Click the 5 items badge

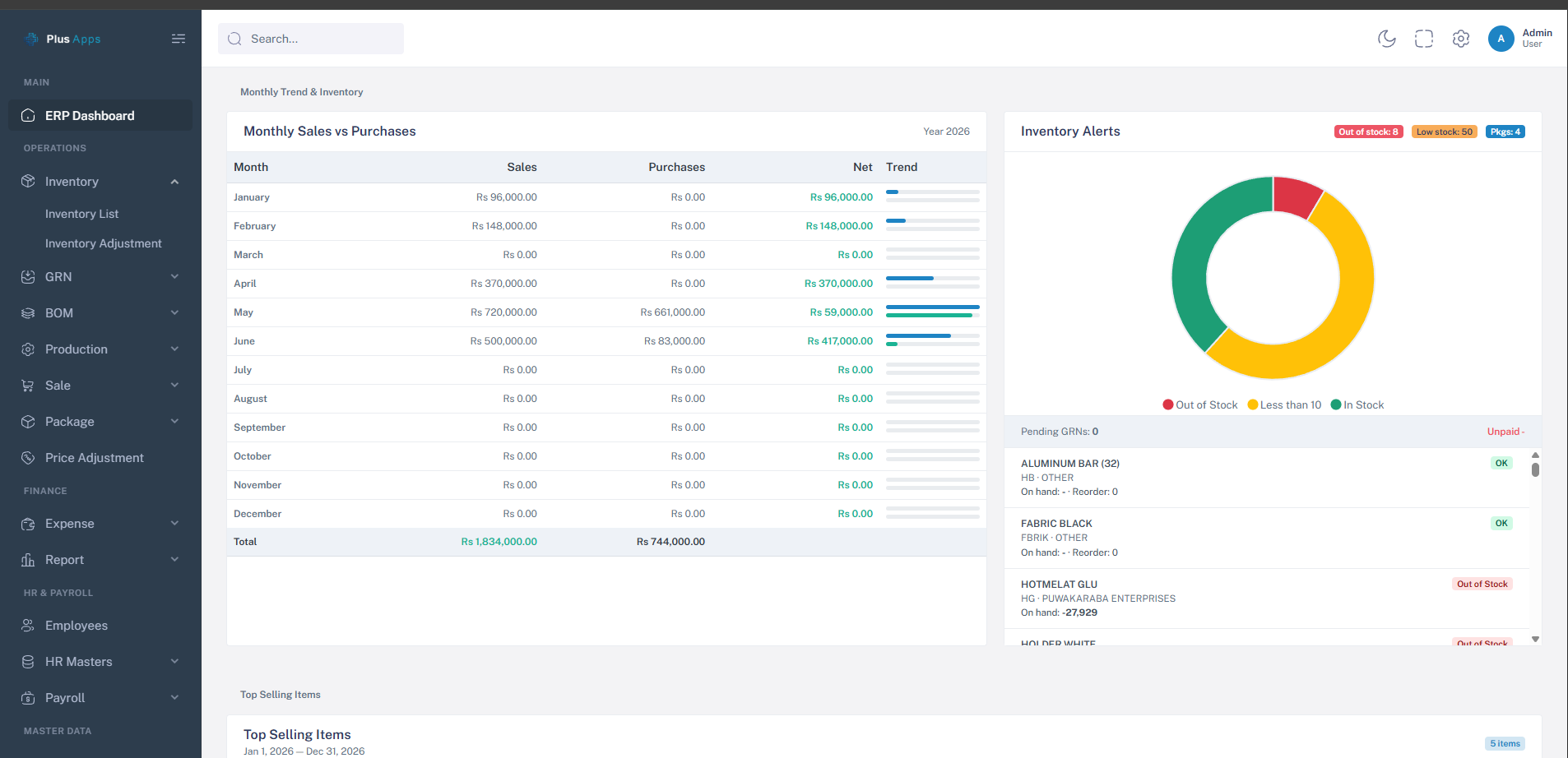click(x=1505, y=743)
